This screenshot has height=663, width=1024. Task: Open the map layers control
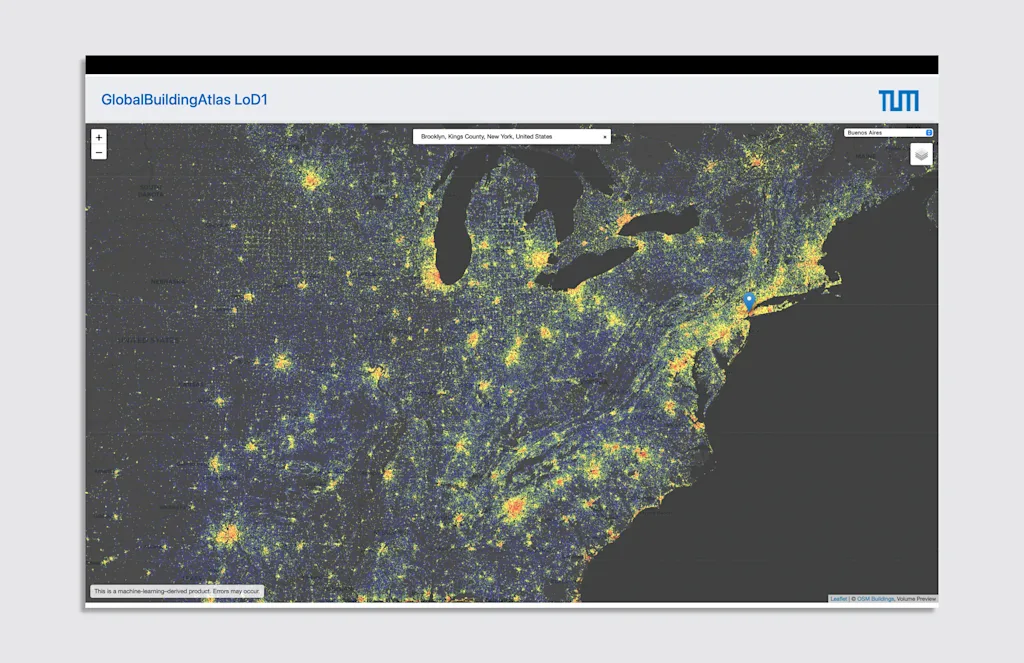[x=921, y=154]
